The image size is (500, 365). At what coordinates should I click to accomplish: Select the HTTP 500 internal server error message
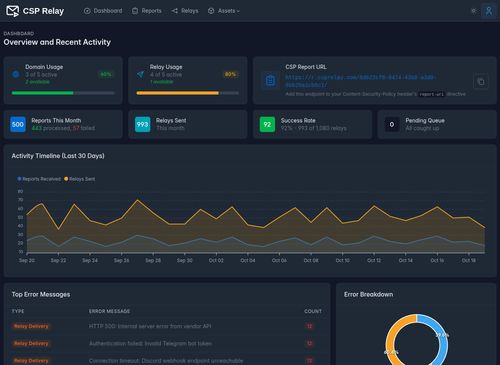[150, 326]
